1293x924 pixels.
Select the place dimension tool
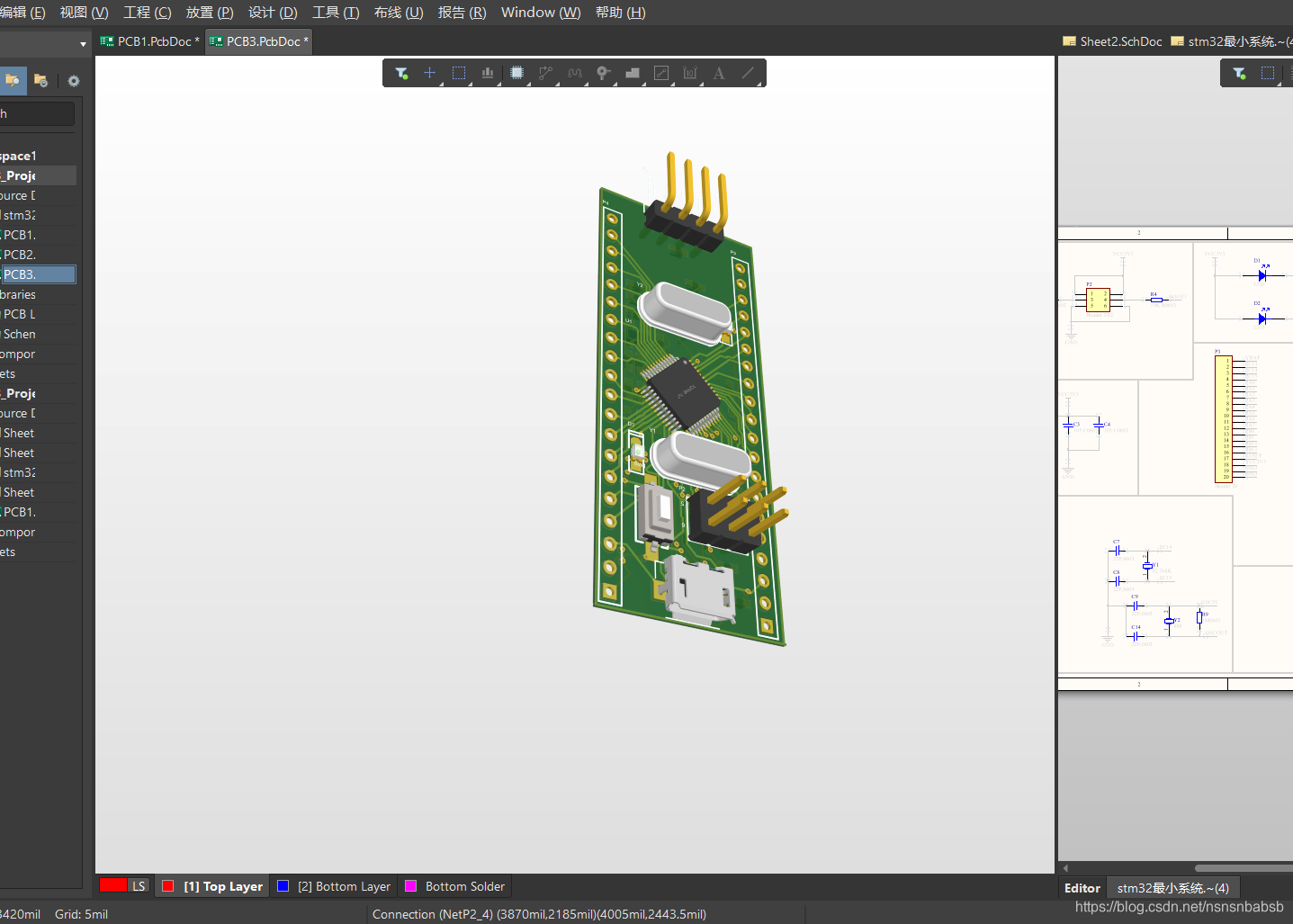click(x=690, y=73)
